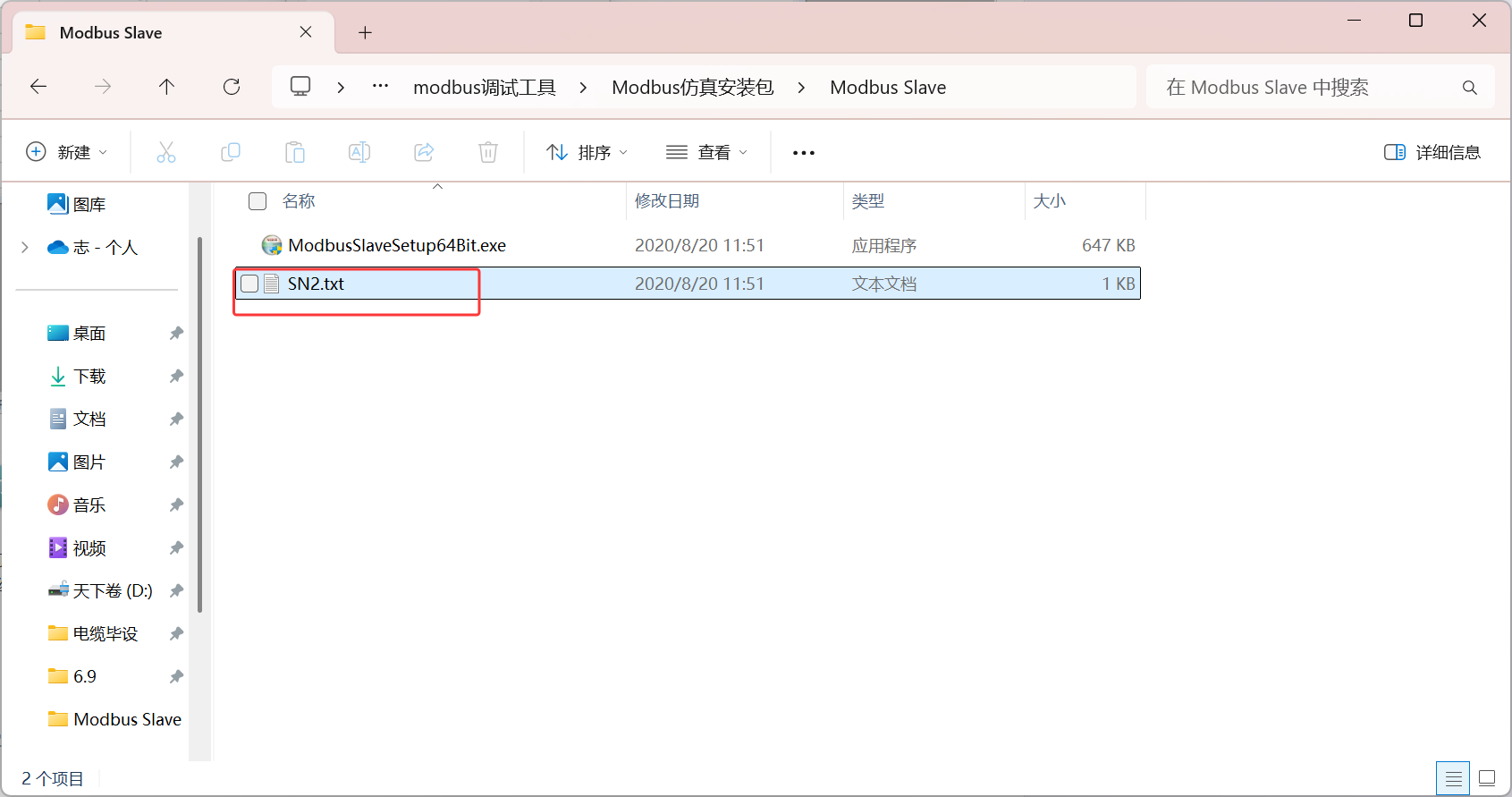
Task: Click the Copy icon in toolbar
Action: 231,152
